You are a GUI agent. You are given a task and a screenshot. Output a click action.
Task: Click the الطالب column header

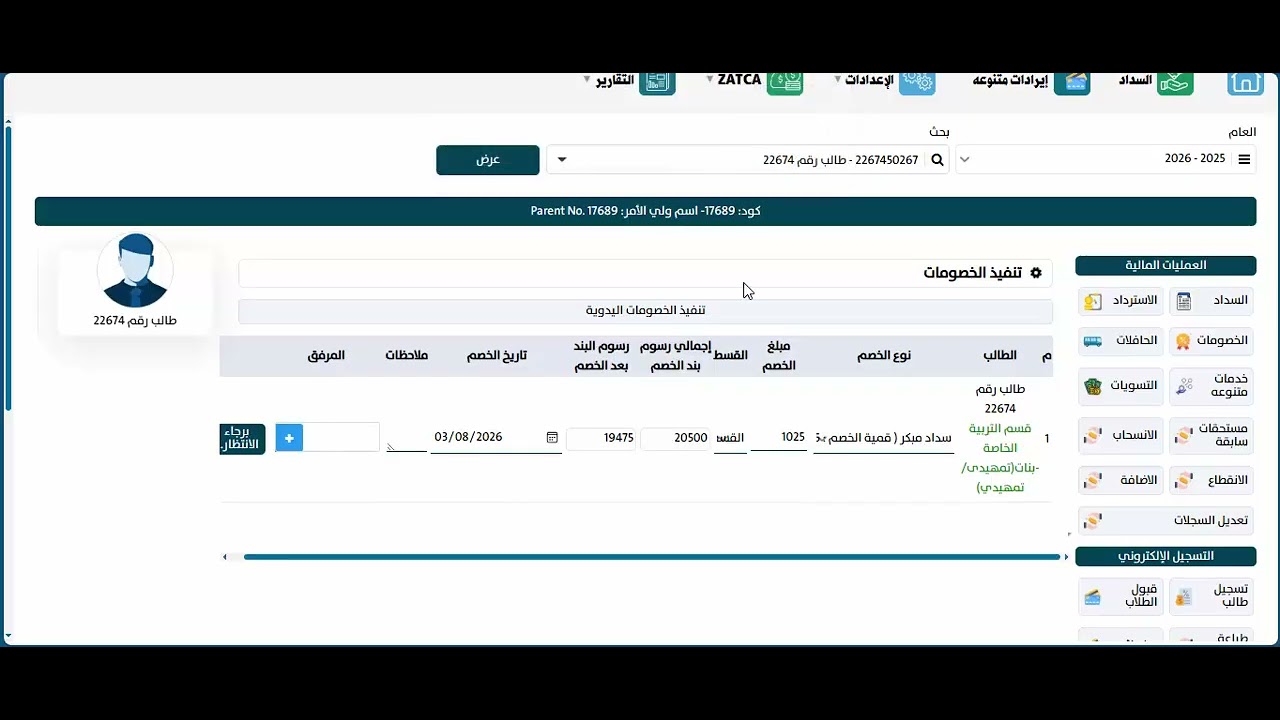pyautogui.click(x=1000, y=355)
